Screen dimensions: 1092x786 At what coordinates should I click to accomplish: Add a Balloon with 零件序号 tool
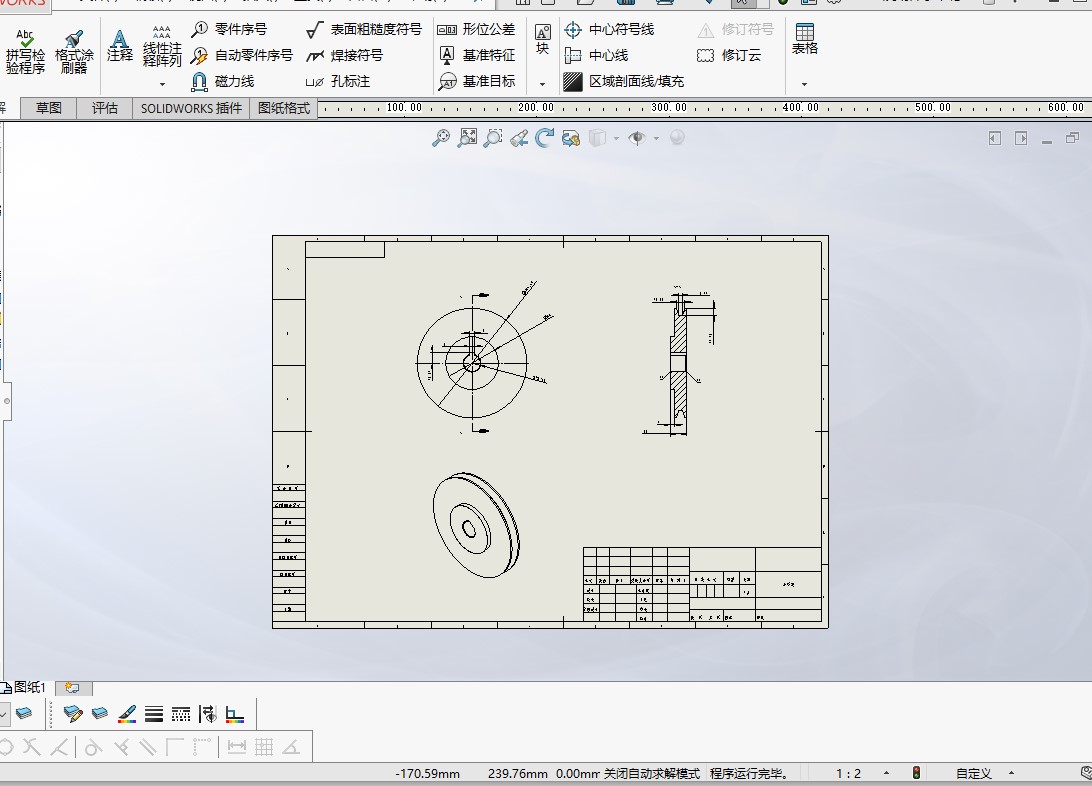(230, 30)
